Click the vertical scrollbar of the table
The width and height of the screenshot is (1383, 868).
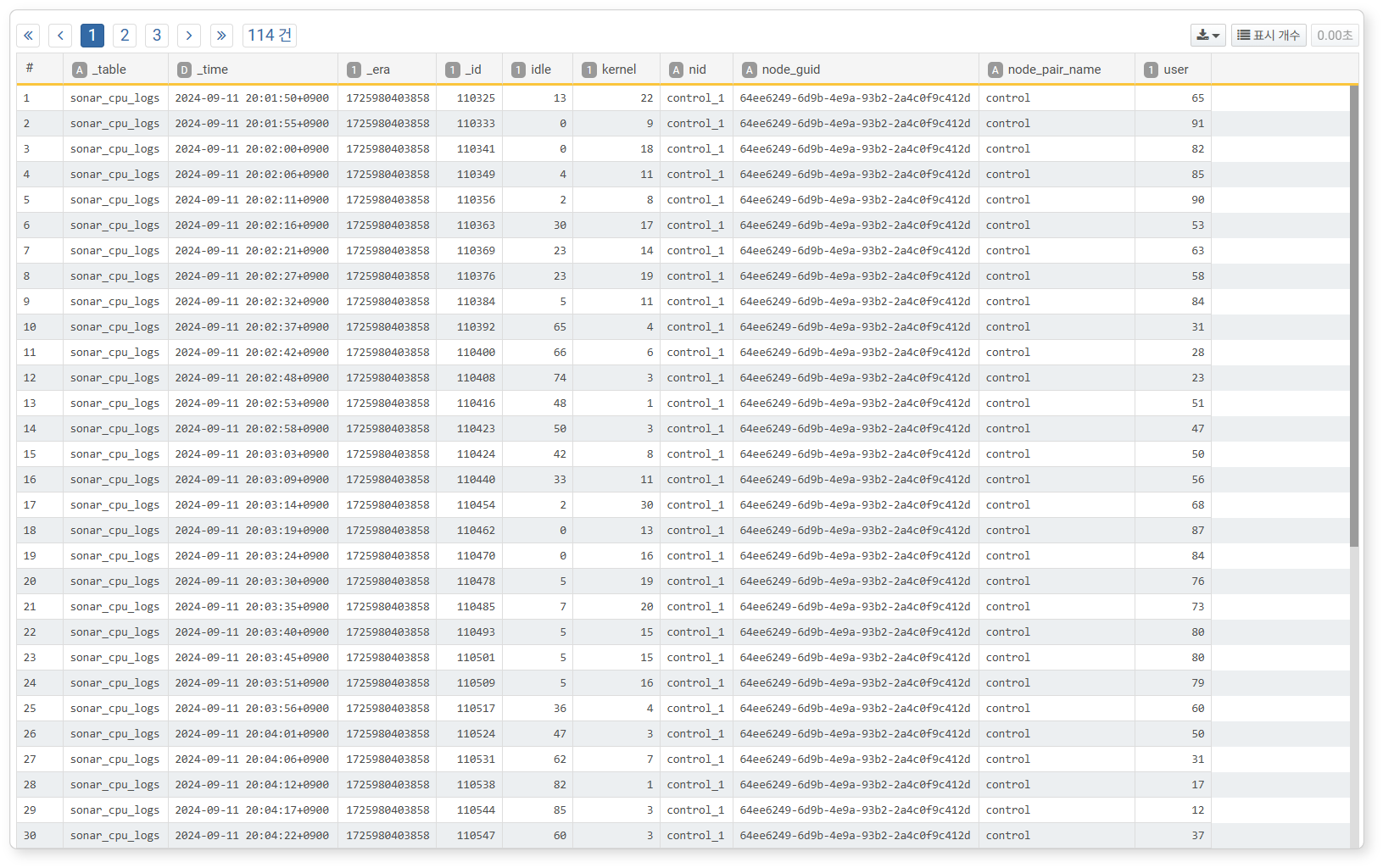[x=1354, y=315]
